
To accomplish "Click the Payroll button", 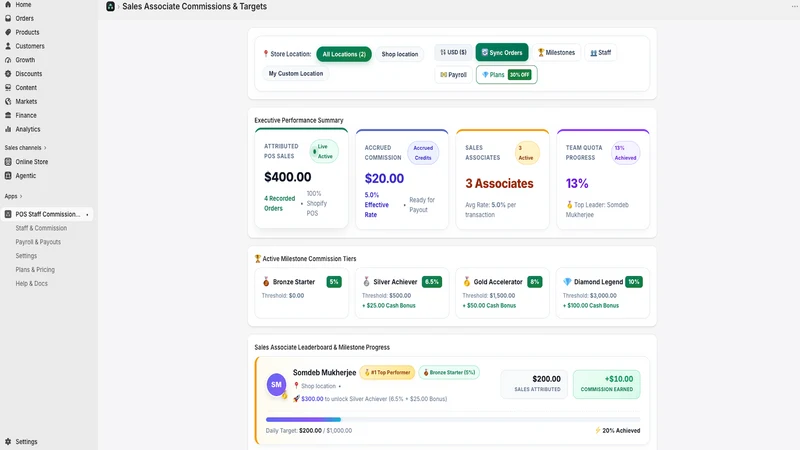I will [x=453, y=74].
